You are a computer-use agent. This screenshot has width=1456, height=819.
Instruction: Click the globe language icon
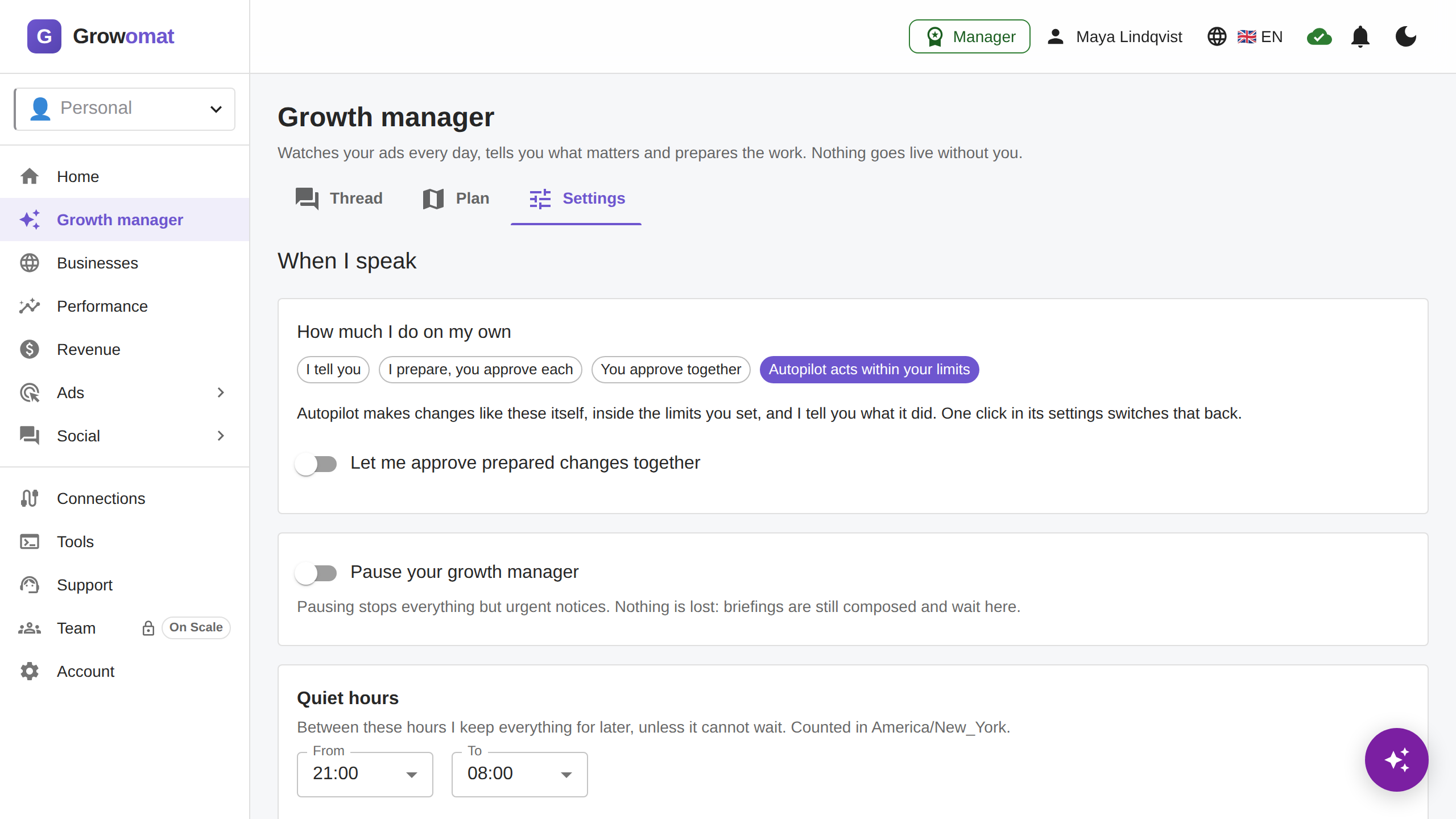coord(1217,36)
